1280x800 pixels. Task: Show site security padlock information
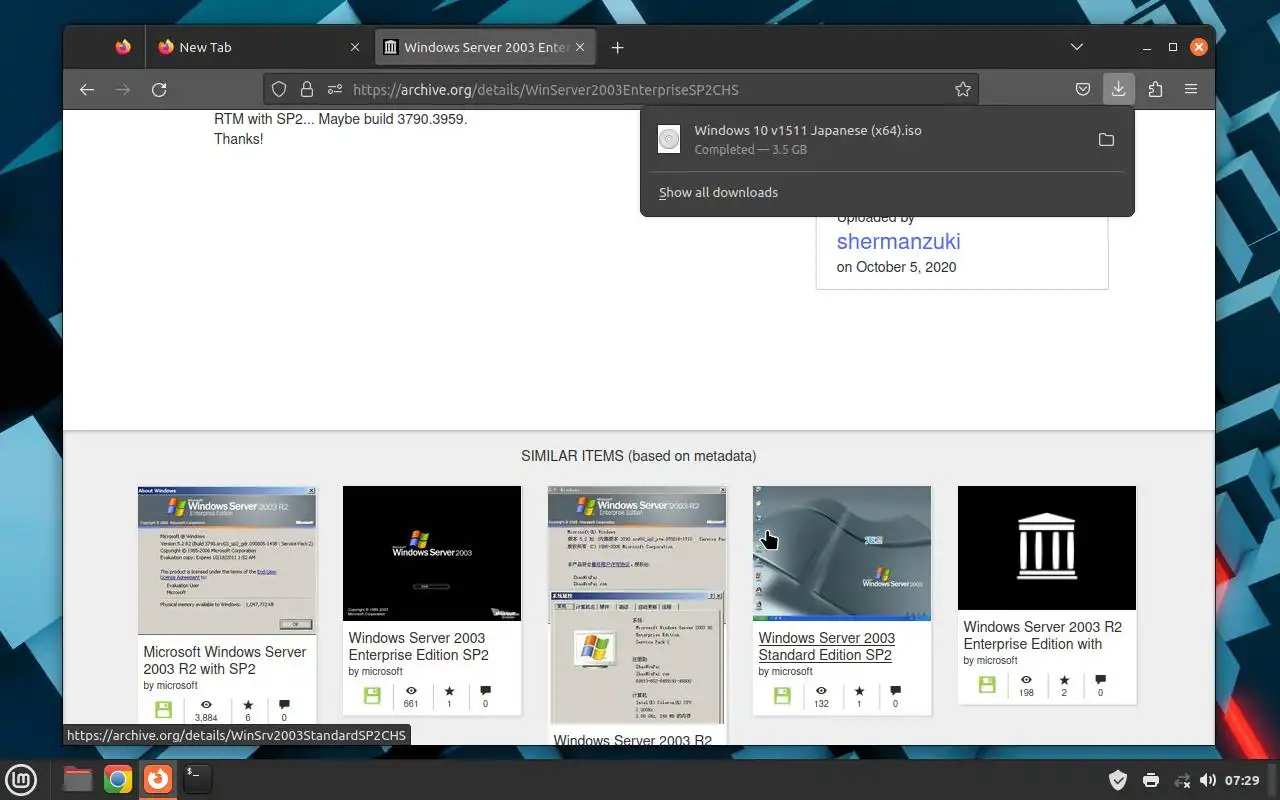pyautogui.click(x=307, y=89)
